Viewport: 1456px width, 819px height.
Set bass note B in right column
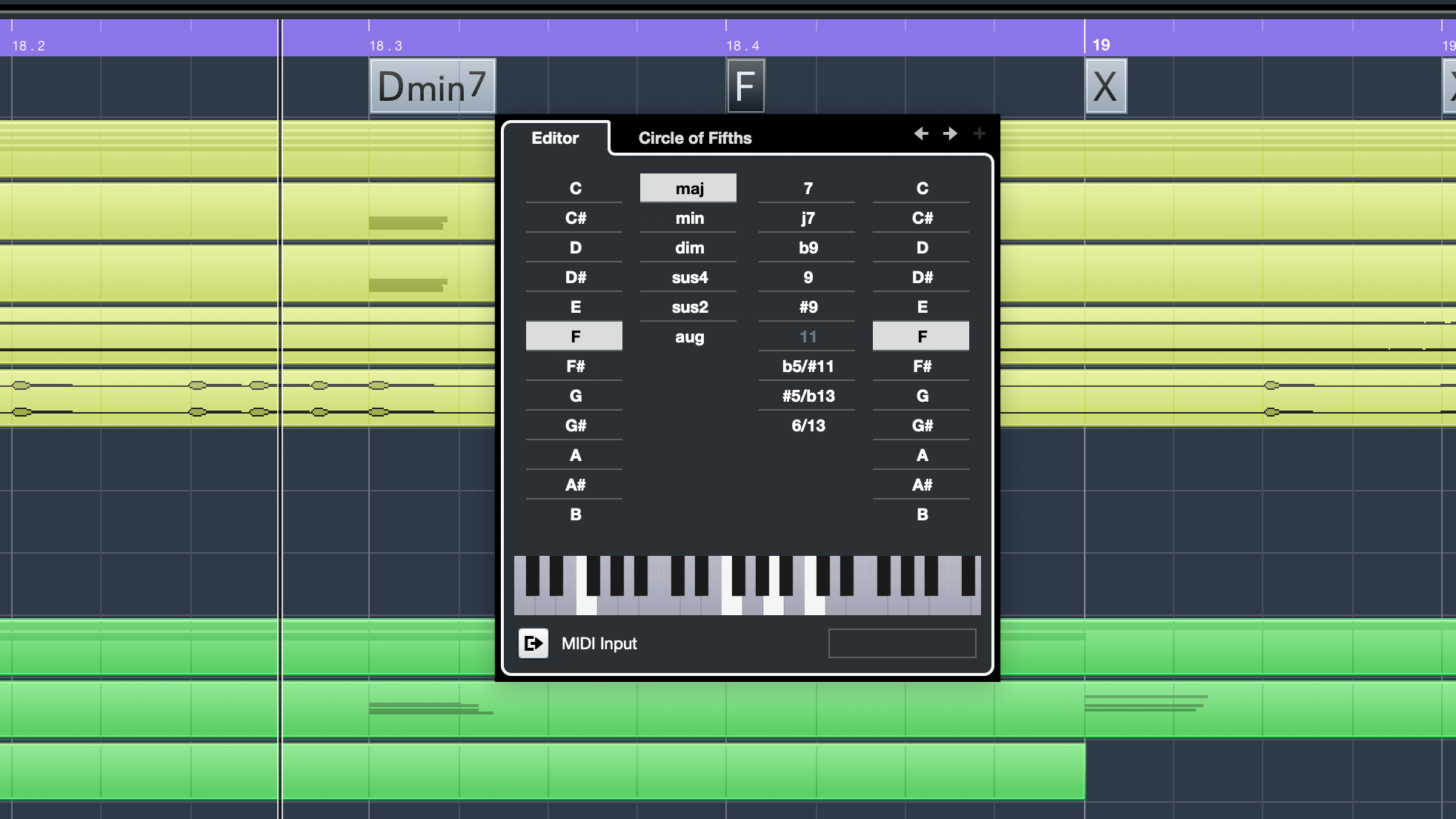coord(922,514)
